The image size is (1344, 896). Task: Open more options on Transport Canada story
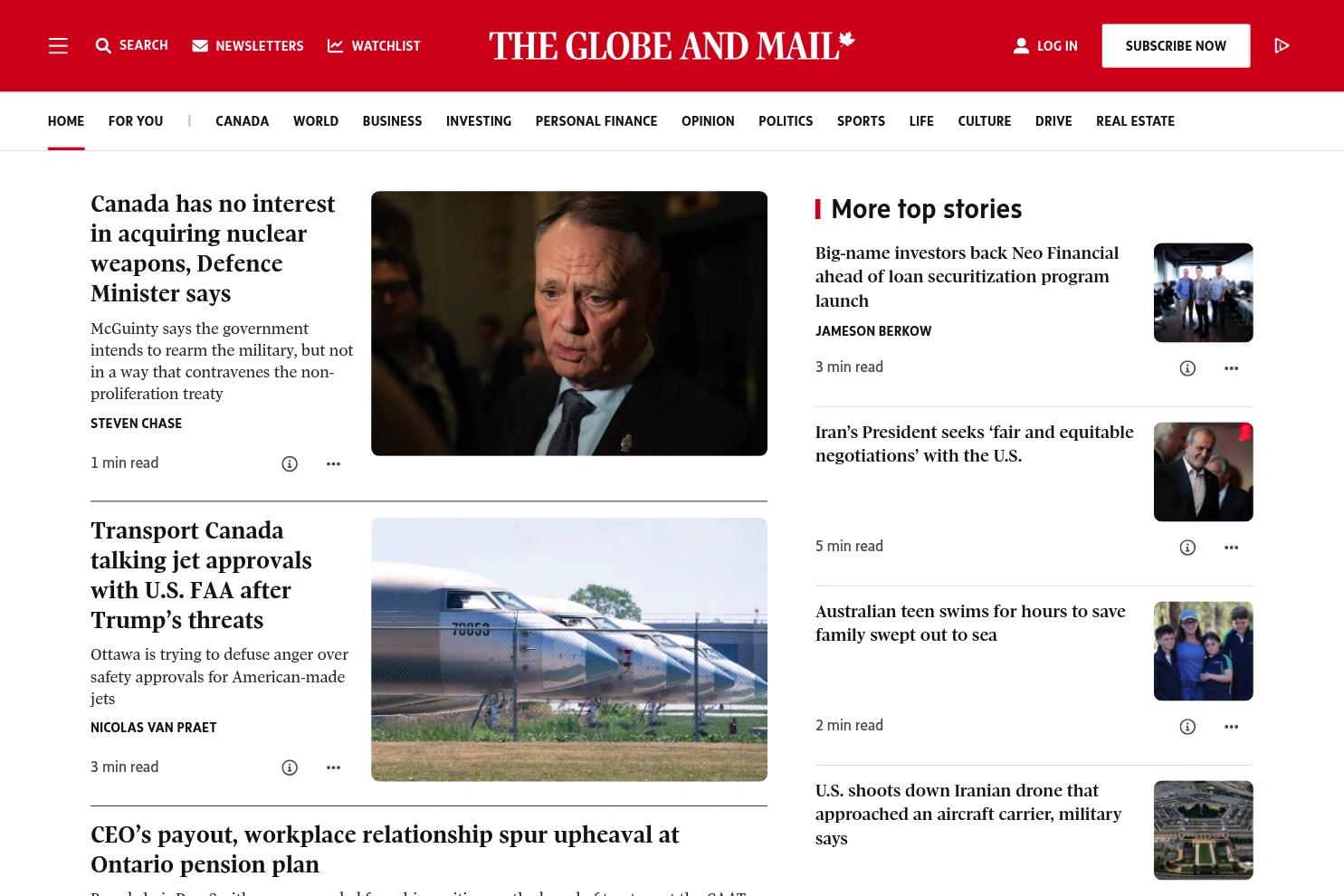pyautogui.click(x=333, y=767)
